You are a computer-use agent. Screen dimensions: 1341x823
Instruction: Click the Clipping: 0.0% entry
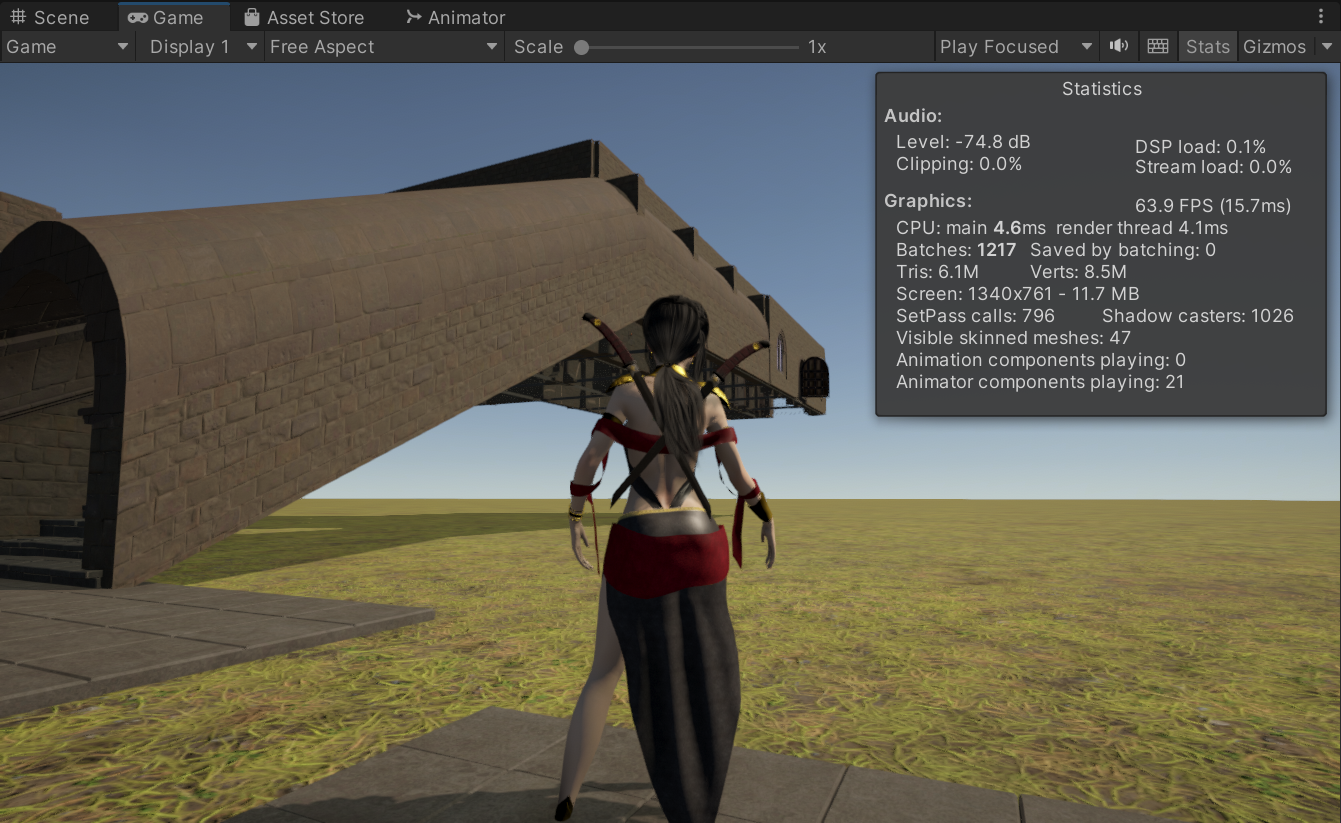coord(959,164)
